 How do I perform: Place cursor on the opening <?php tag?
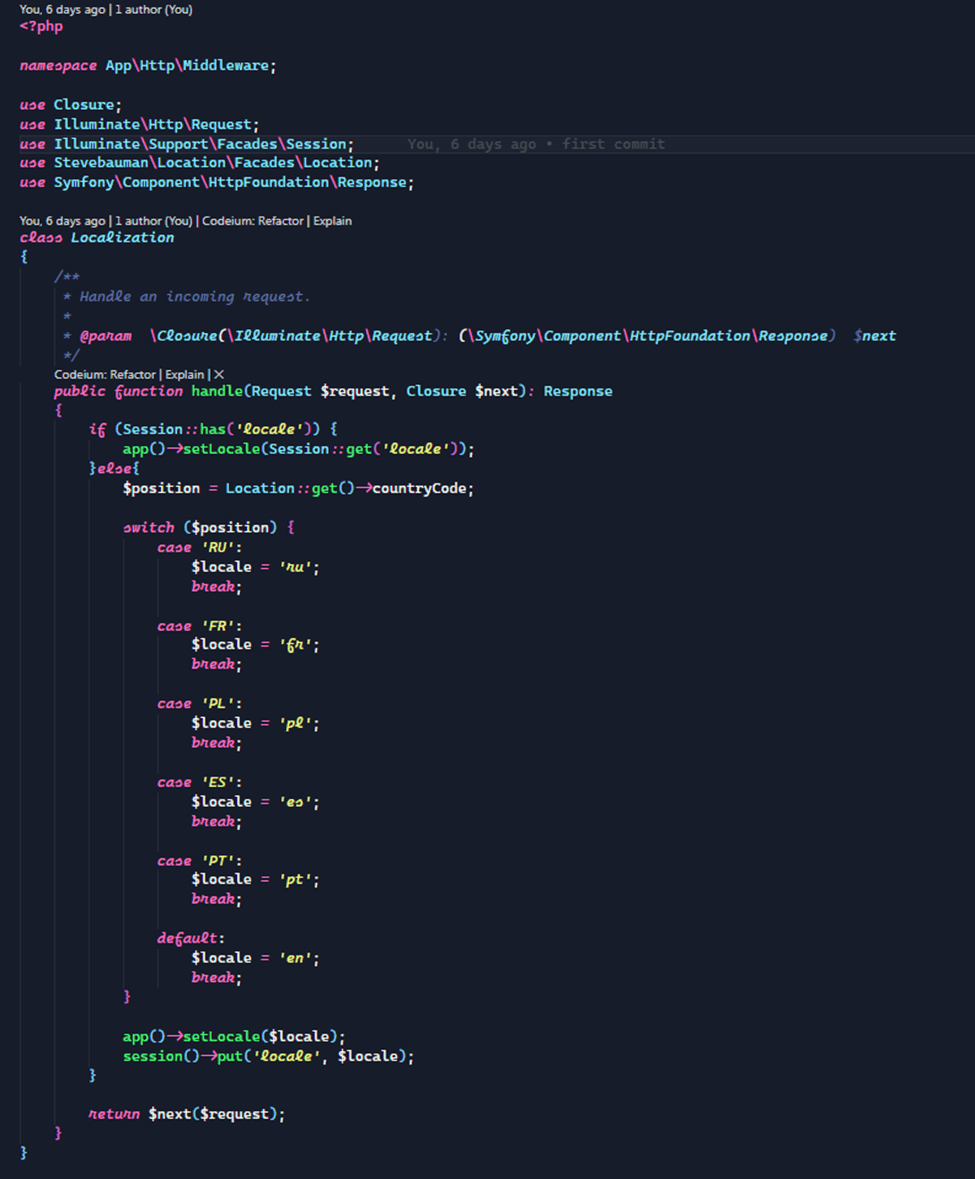pyautogui.click(x=41, y=26)
